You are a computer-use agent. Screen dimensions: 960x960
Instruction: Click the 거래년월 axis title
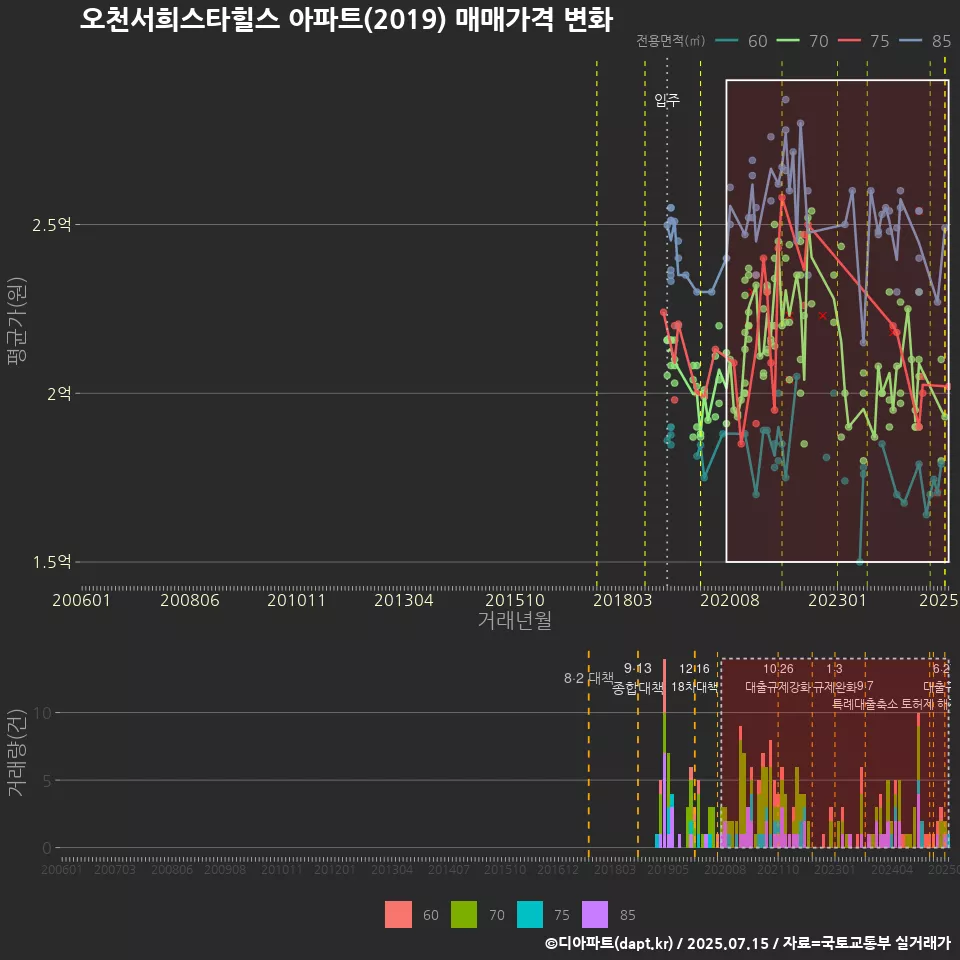[x=515, y=620]
